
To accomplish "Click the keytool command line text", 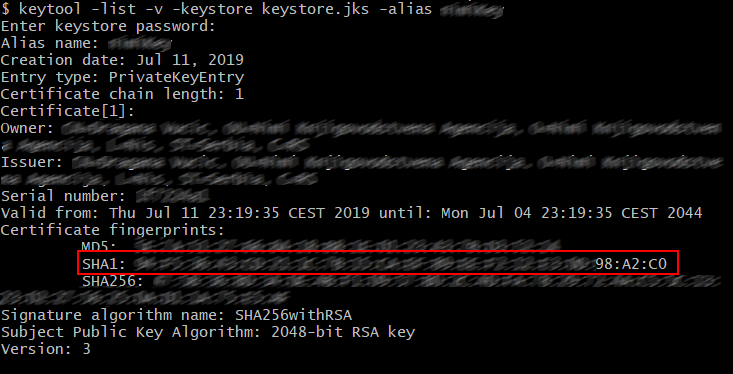I will click(x=252, y=9).
